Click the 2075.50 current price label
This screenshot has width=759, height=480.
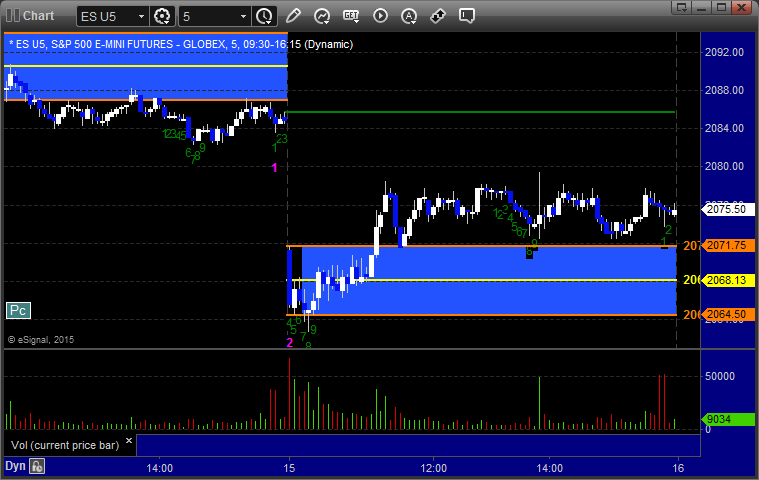[x=726, y=210]
